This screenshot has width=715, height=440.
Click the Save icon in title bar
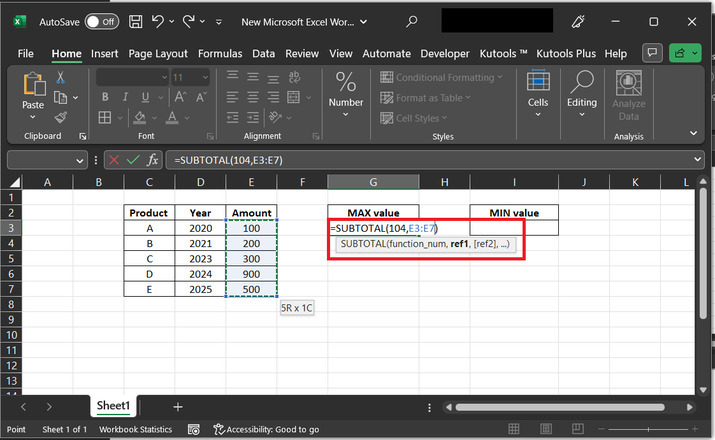click(x=137, y=21)
